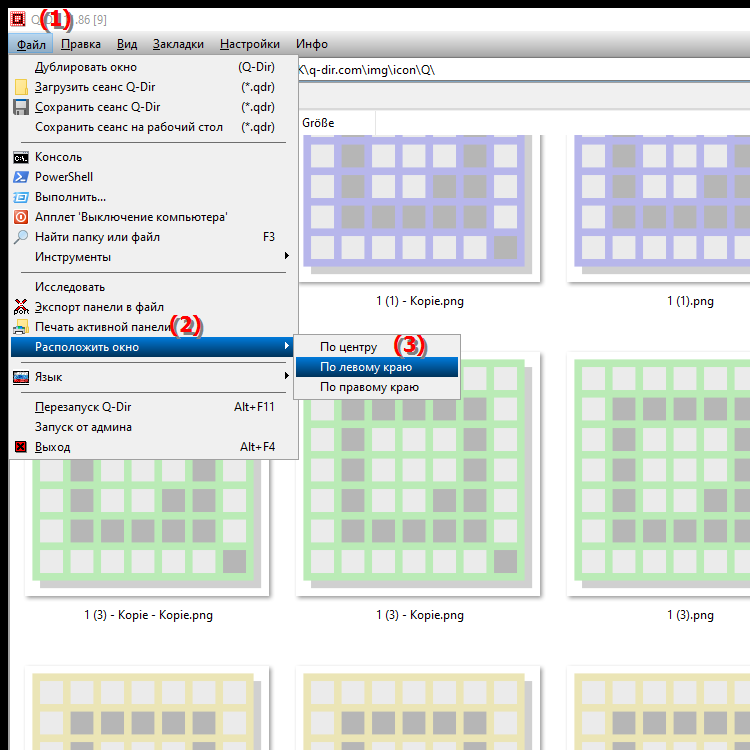Click the console icon next to Консоль
Viewport: 750px width, 750px height.
21,157
